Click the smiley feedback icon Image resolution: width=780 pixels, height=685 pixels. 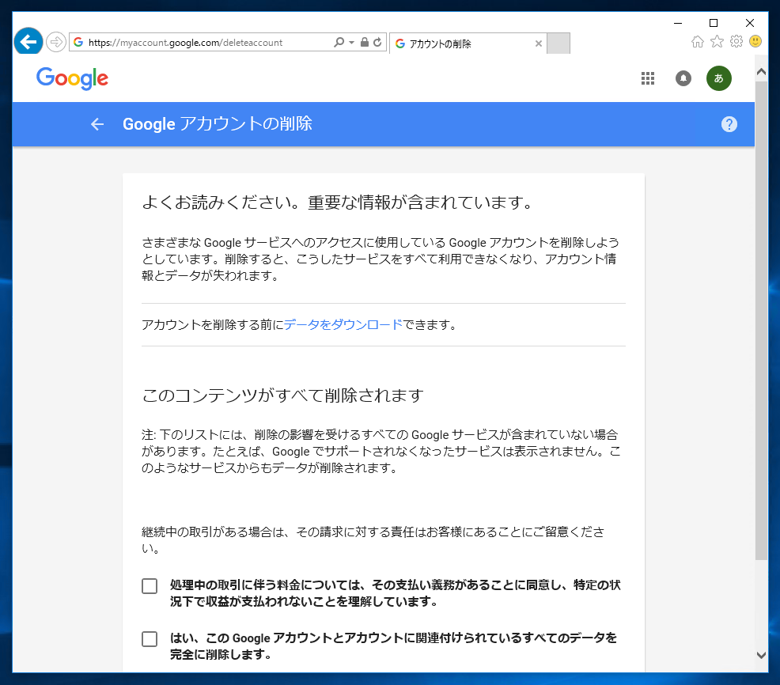755,41
